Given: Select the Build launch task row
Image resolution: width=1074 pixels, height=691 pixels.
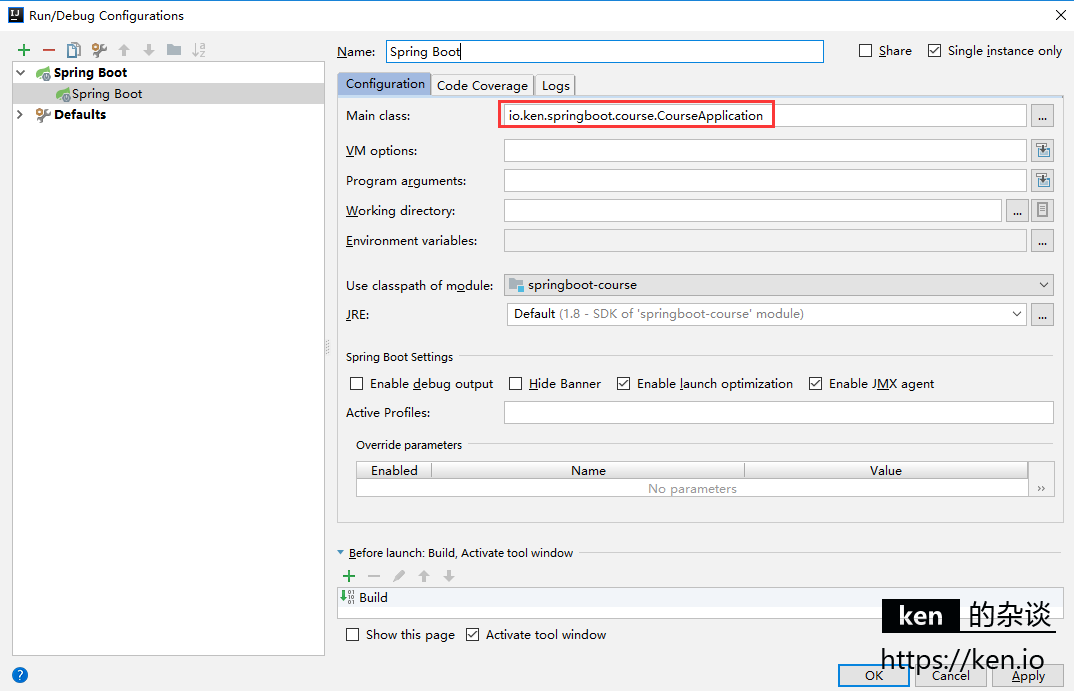Looking at the screenshot, I should pyautogui.click(x=701, y=597).
